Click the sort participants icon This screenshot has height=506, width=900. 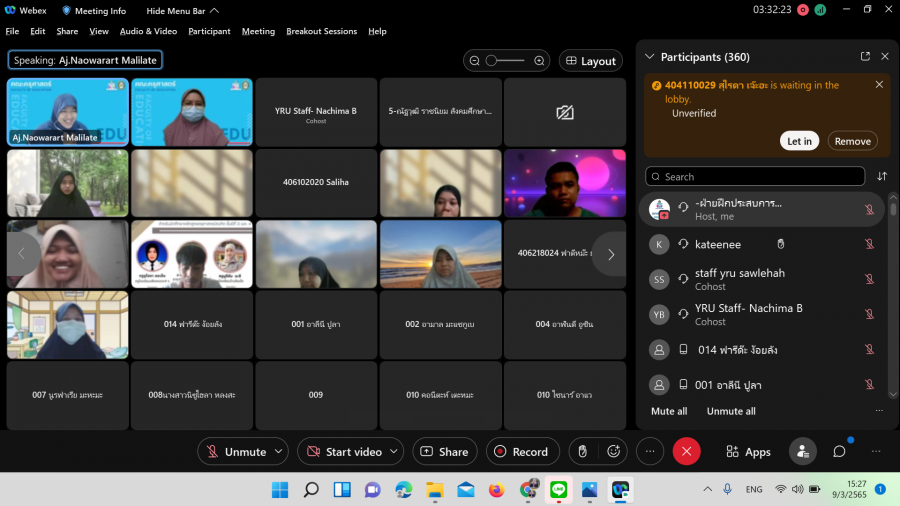coord(881,176)
